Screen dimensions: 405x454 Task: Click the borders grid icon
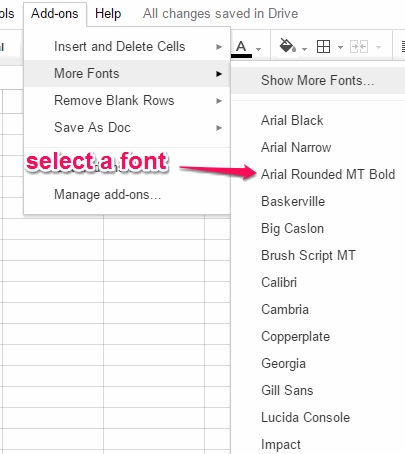coord(323,47)
